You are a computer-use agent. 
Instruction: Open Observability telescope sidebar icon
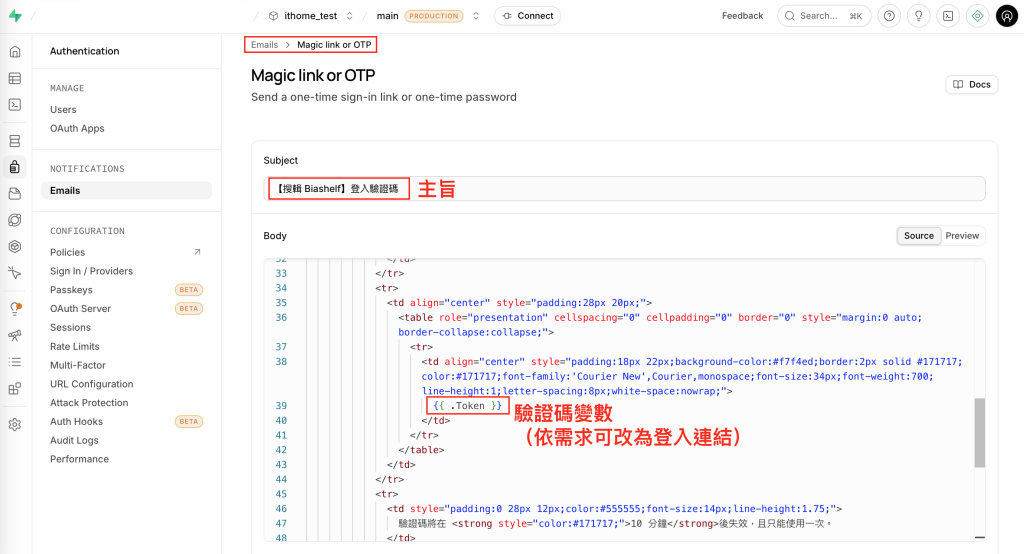coord(15,336)
